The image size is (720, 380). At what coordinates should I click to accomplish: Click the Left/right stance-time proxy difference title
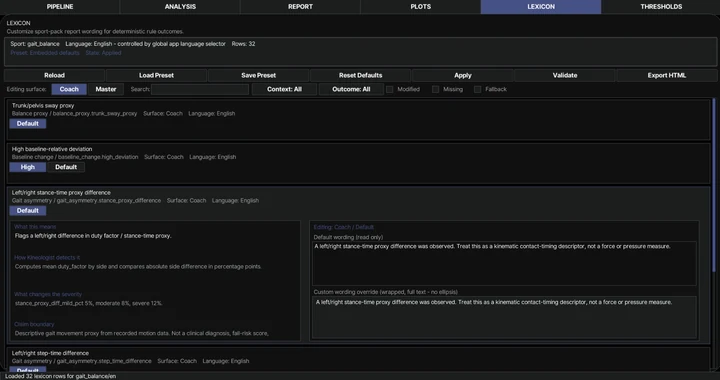coord(61,193)
